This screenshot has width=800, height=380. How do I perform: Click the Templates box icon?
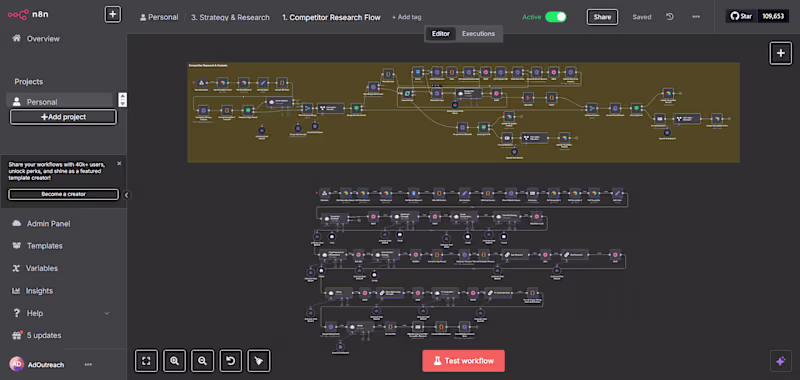tap(17, 246)
